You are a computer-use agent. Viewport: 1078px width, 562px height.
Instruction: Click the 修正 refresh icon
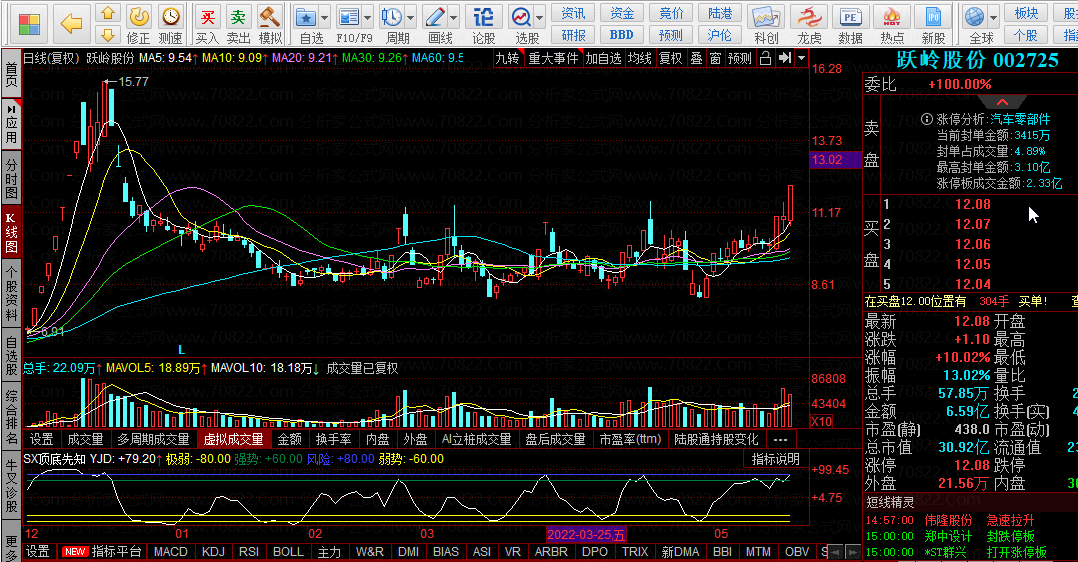click(x=139, y=17)
